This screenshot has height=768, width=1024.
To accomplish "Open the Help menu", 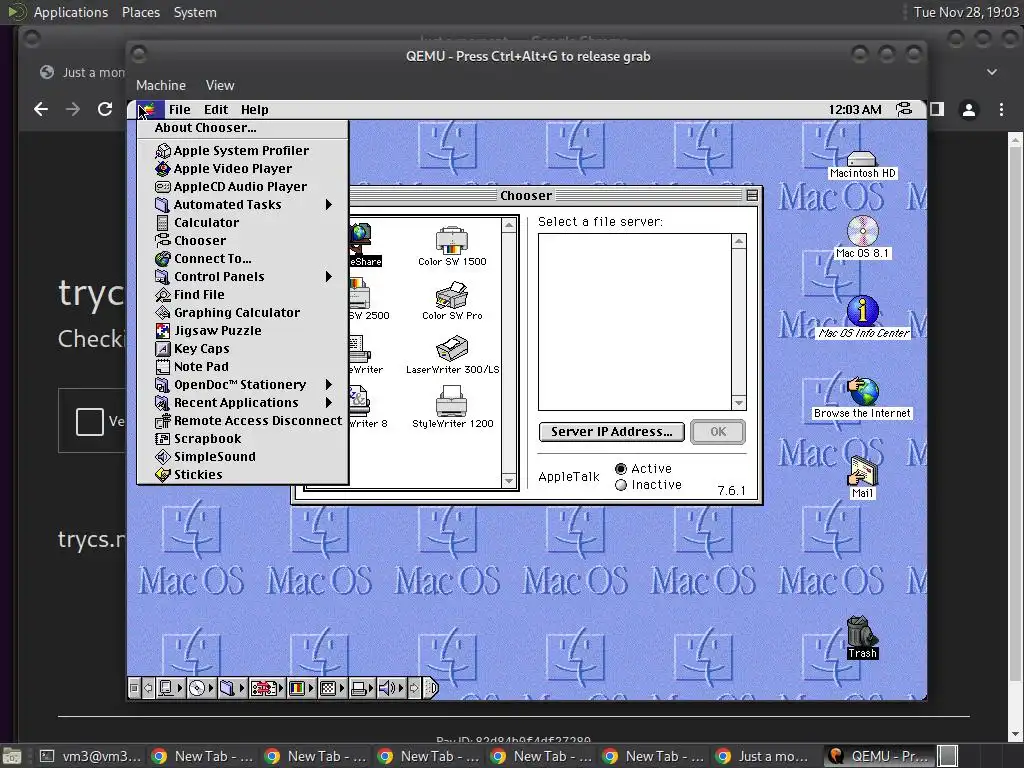I will pos(255,110).
